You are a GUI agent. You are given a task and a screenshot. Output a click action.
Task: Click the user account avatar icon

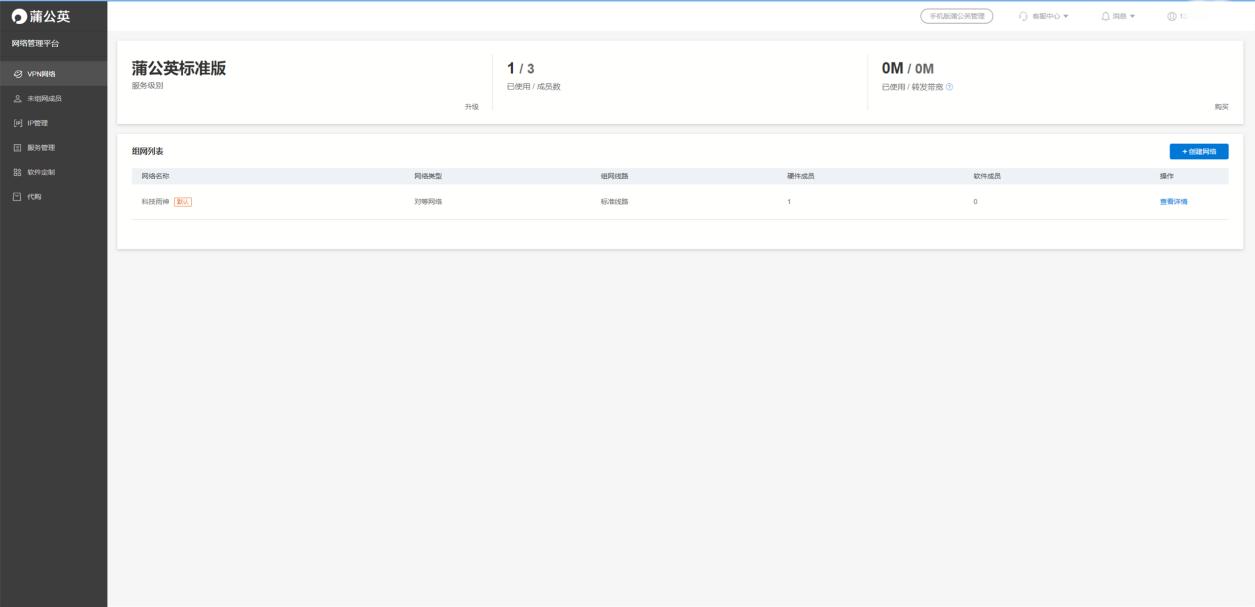(1172, 16)
